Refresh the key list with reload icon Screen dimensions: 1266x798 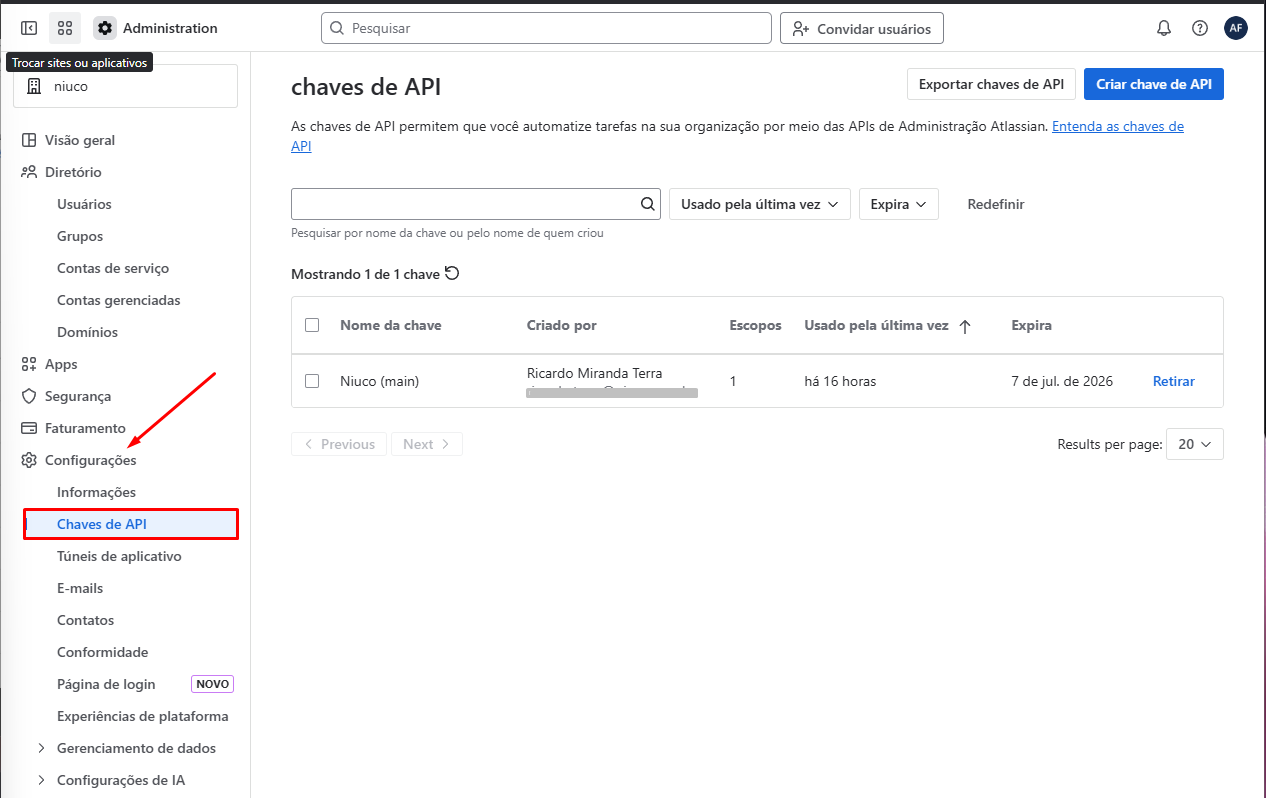452,273
